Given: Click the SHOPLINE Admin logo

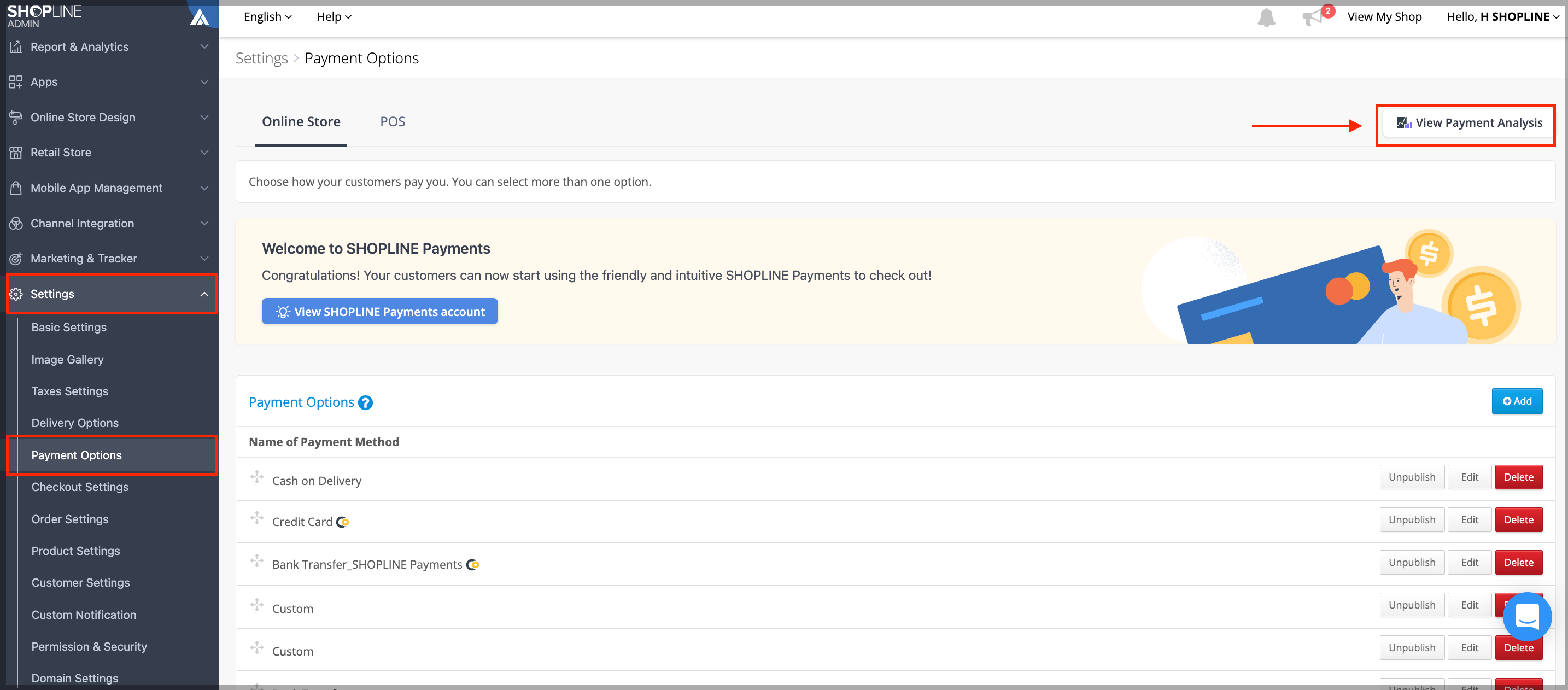Looking at the screenshot, I should point(44,16).
